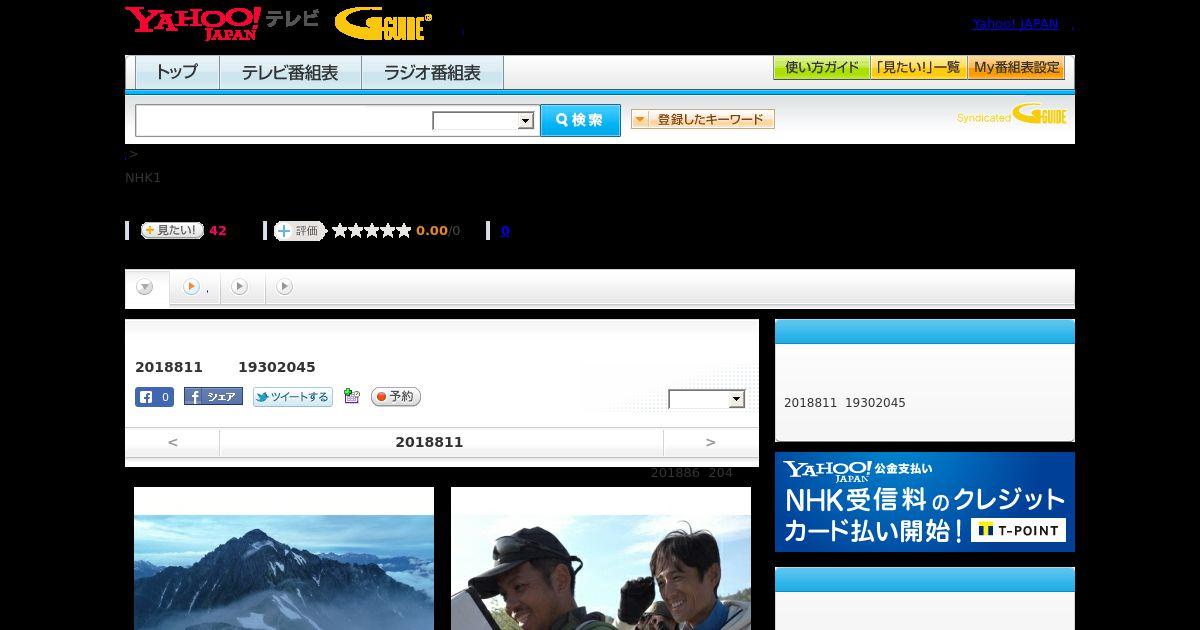This screenshot has height=630, width=1200.
Task: Open the Yahoo! JAPAN テレビ logo
Action: tap(222, 23)
